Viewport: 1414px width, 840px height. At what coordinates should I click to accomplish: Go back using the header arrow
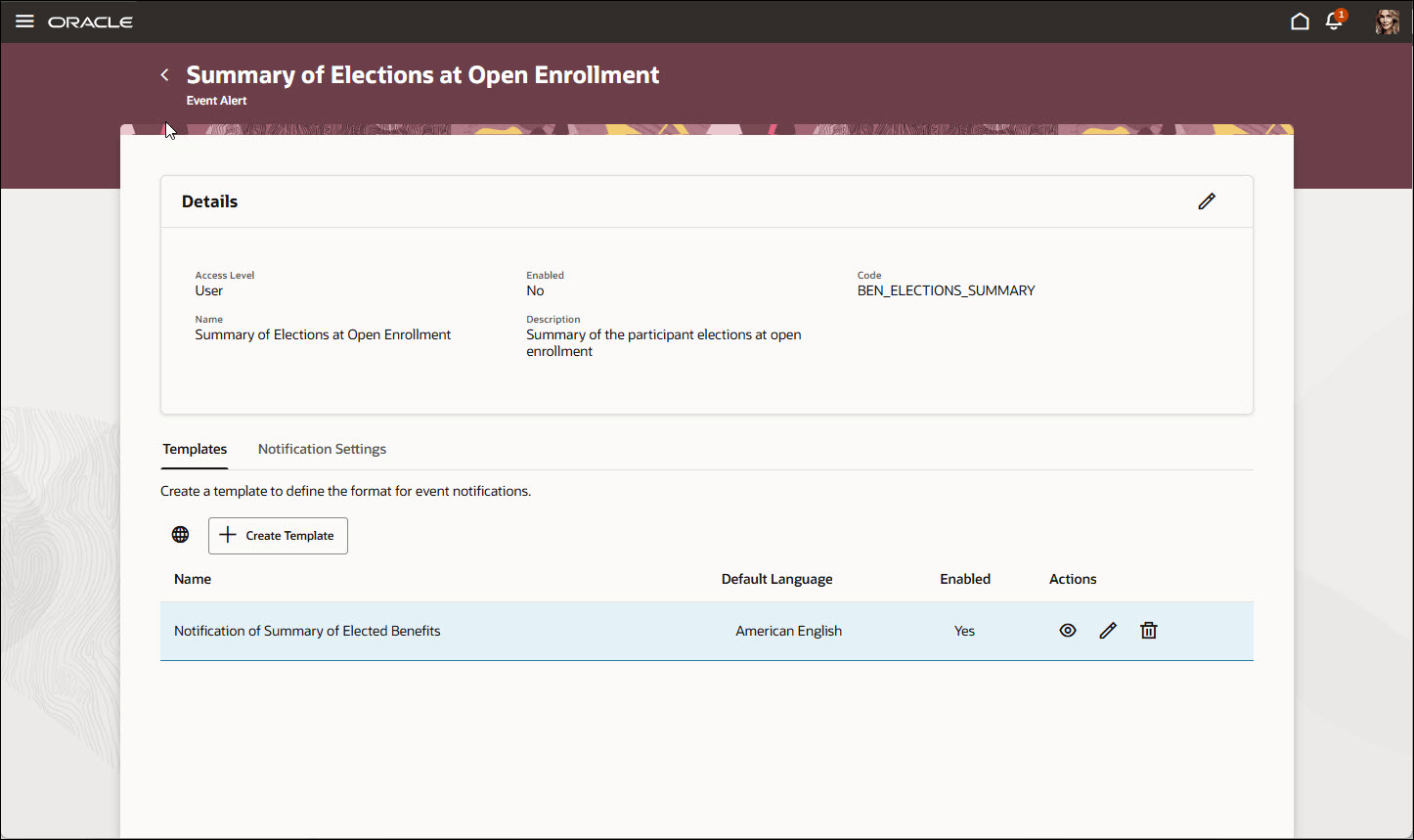[x=165, y=75]
